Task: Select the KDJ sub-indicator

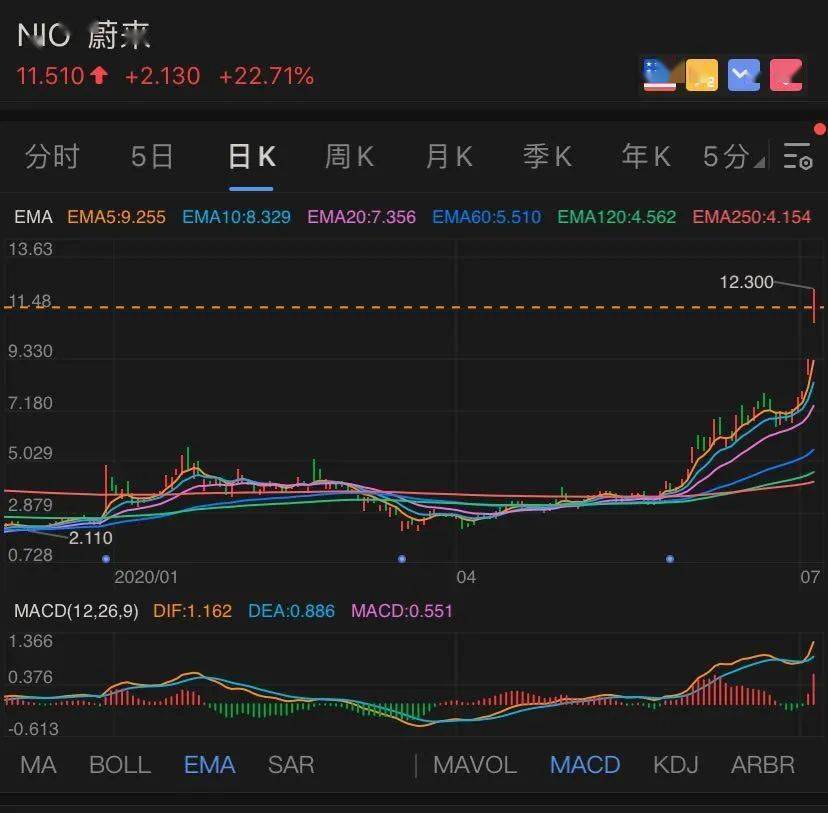Action: (x=676, y=764)
